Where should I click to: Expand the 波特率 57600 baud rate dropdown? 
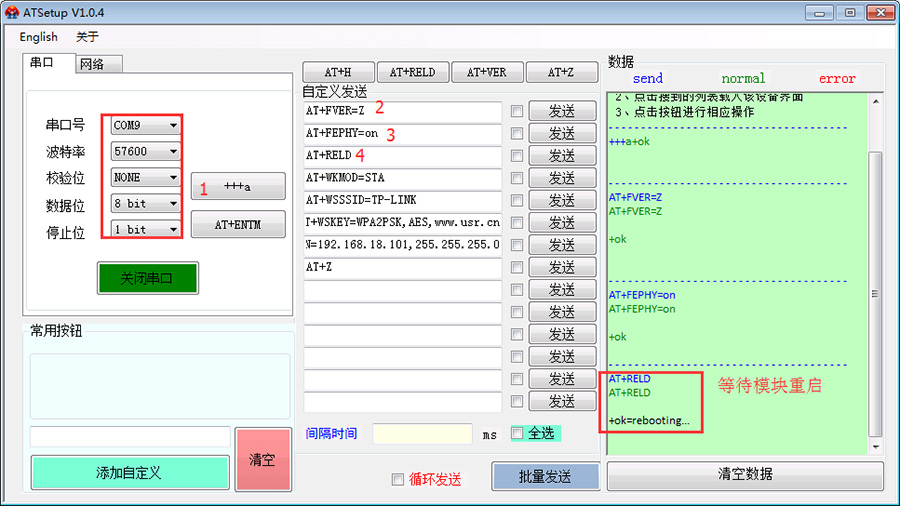tap(146, 152)
